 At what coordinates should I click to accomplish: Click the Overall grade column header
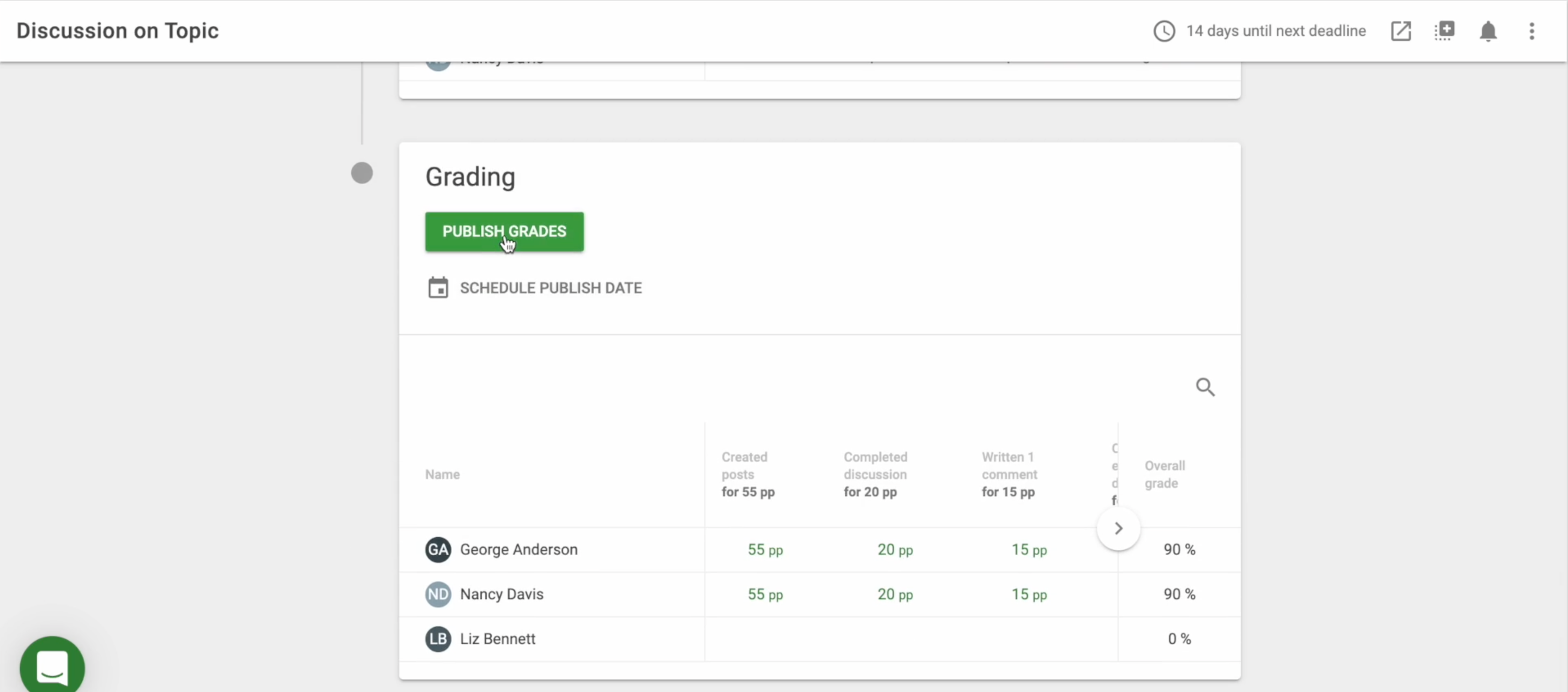click(1164, 474)
